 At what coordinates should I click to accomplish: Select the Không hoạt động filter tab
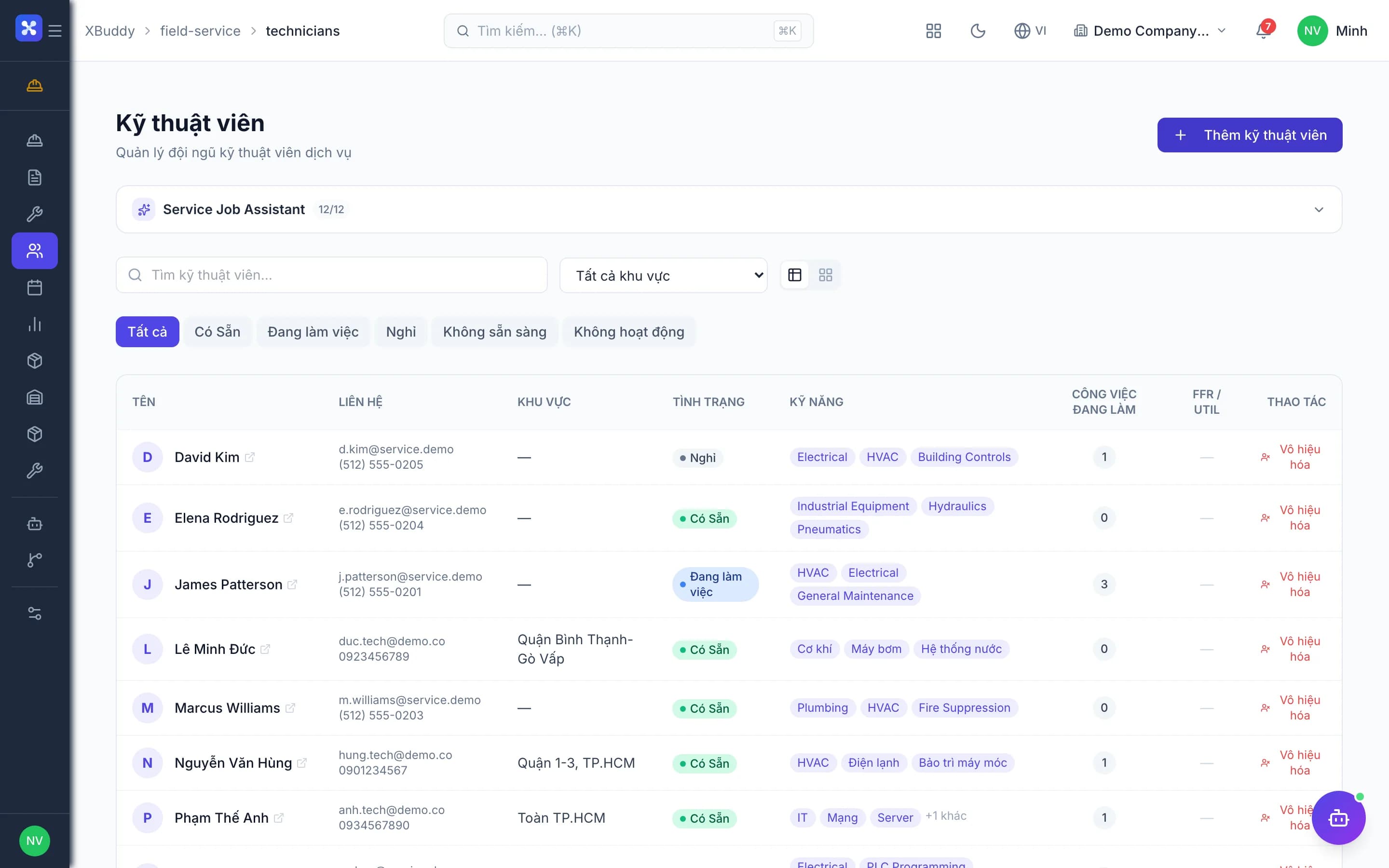point(629,332)
